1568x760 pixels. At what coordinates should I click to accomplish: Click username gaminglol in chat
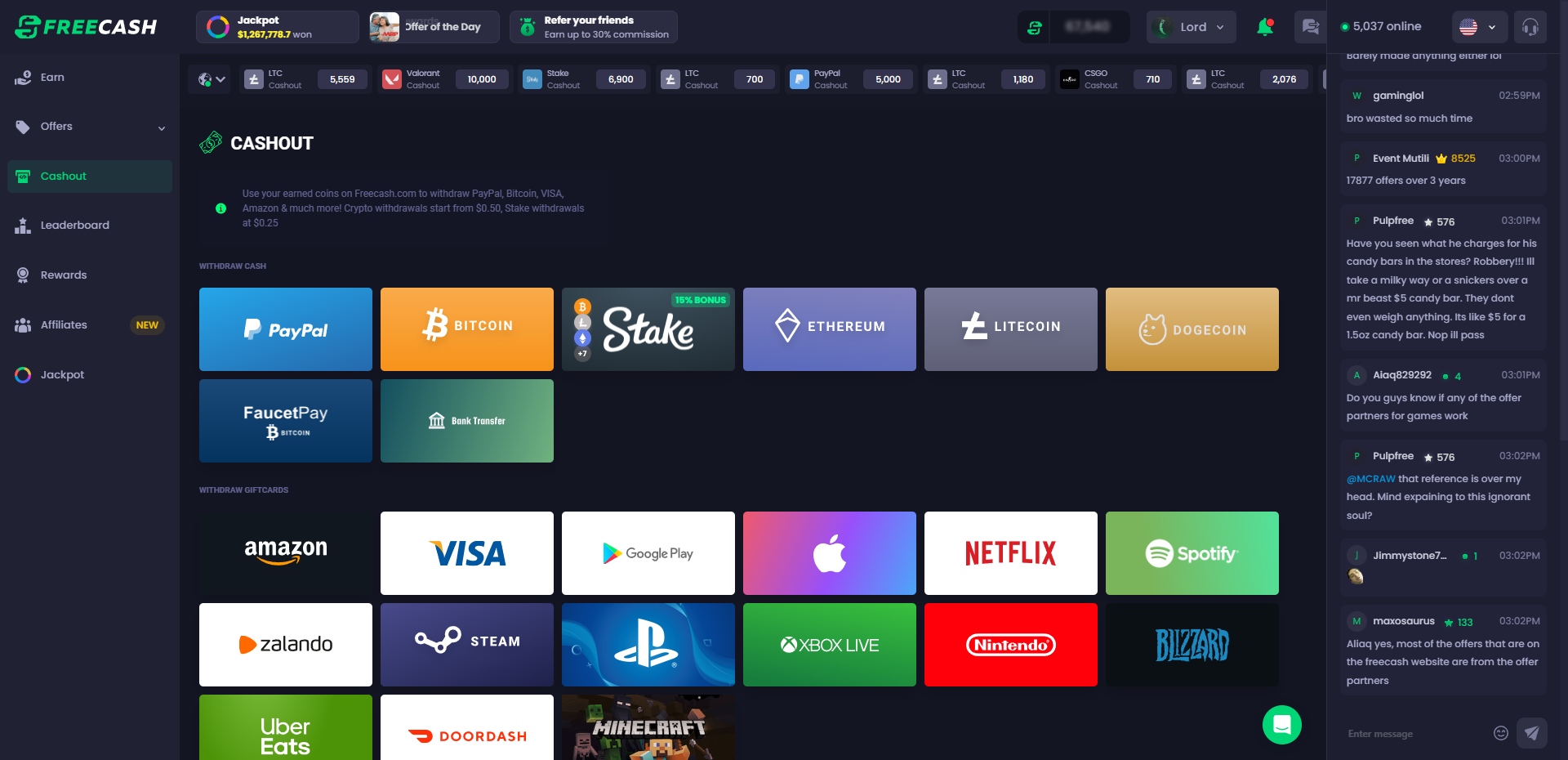pyautogui.click(x=1398, y=96)
